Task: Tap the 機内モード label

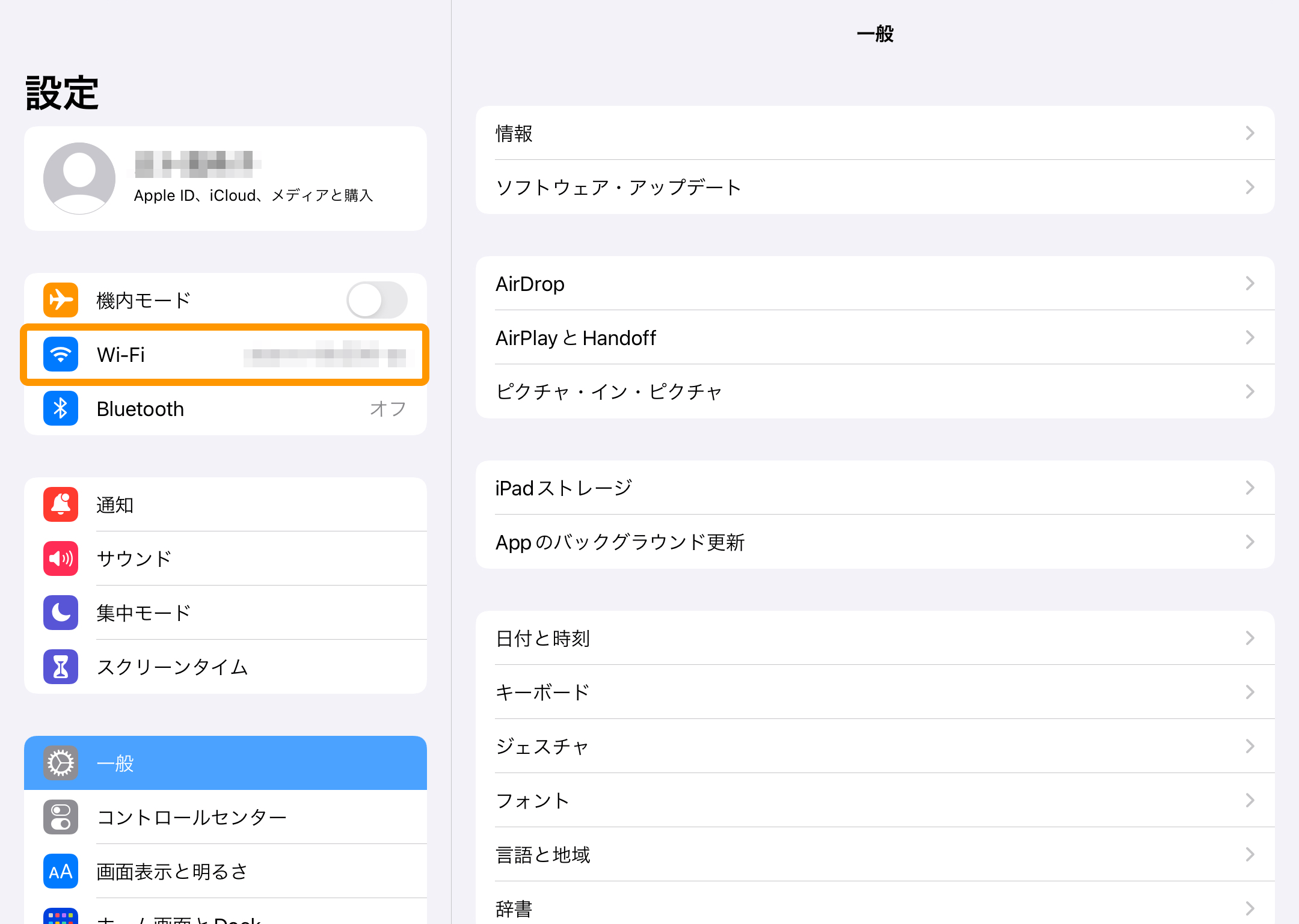Action: click(144, 301)
